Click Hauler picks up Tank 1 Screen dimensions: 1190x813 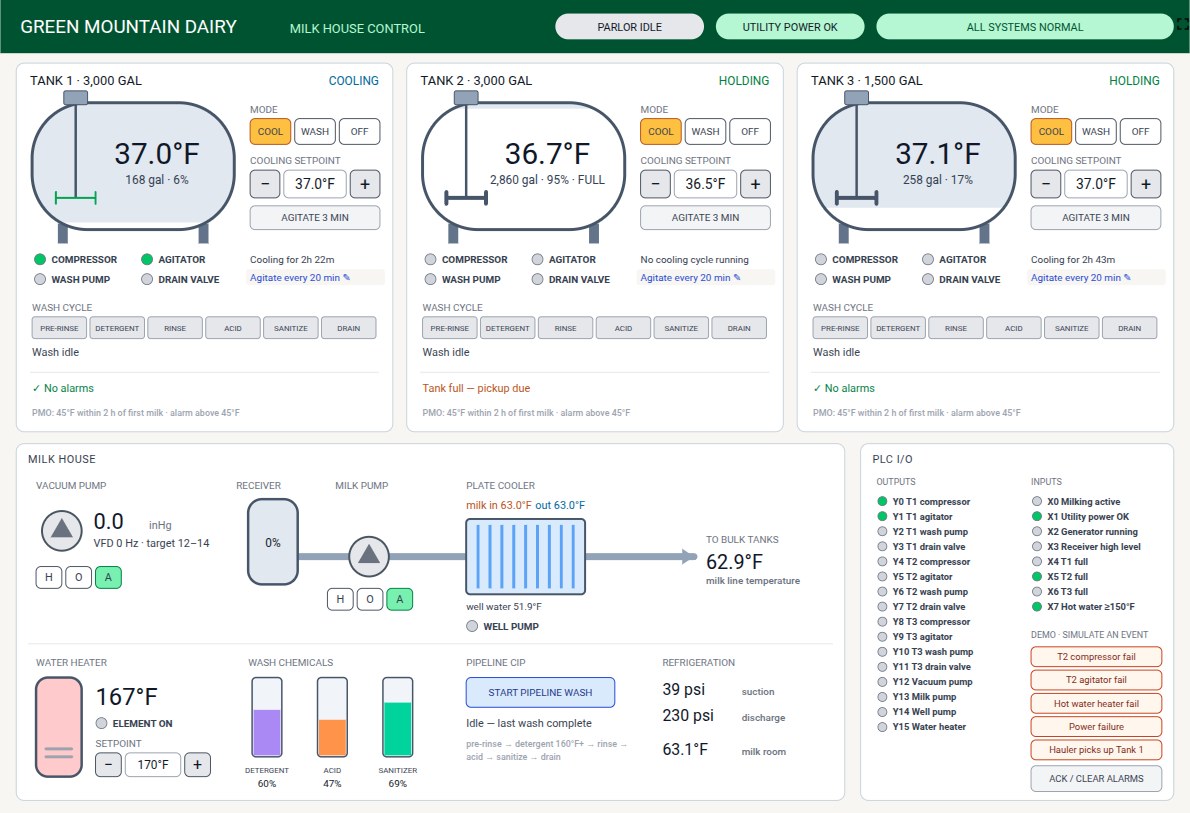(1096, 749)
